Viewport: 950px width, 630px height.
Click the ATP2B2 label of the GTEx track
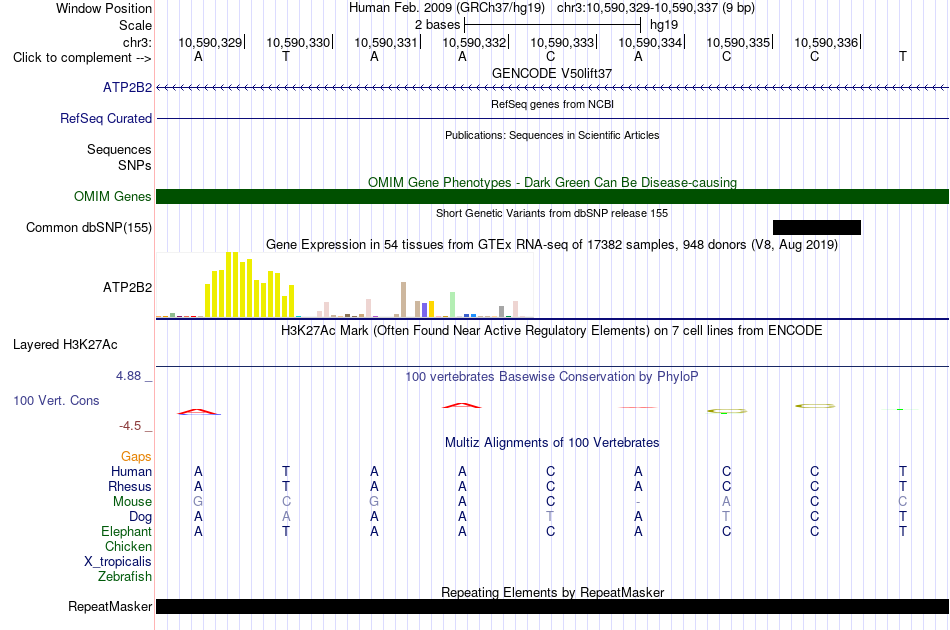[x=127, y=288]
